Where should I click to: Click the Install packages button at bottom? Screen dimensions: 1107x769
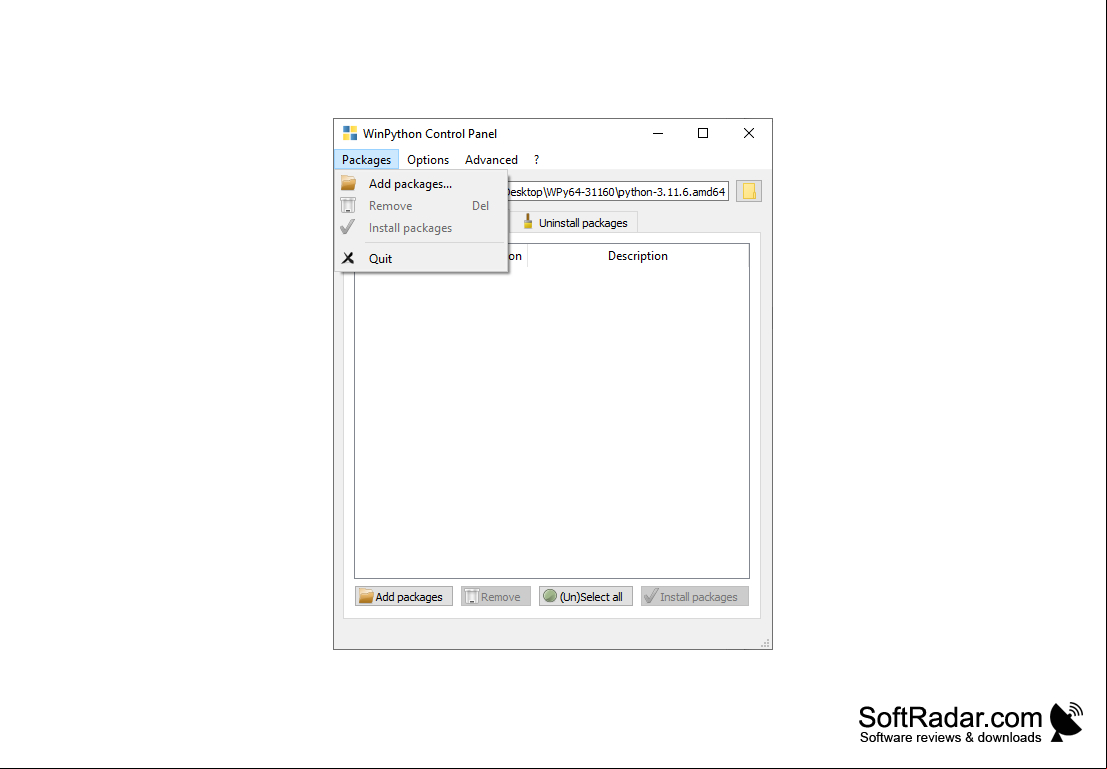pyautogui.click(x=695, y=597)
